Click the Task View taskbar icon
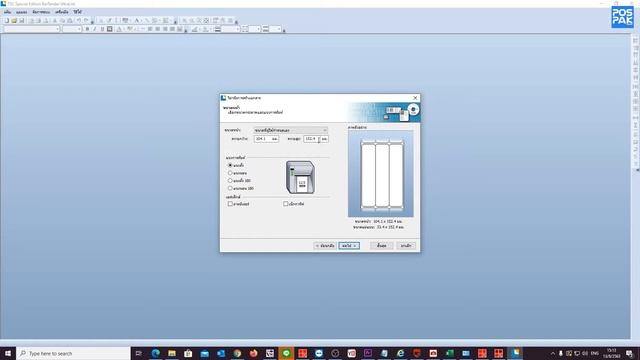The image size is (640, 360). 138,353
